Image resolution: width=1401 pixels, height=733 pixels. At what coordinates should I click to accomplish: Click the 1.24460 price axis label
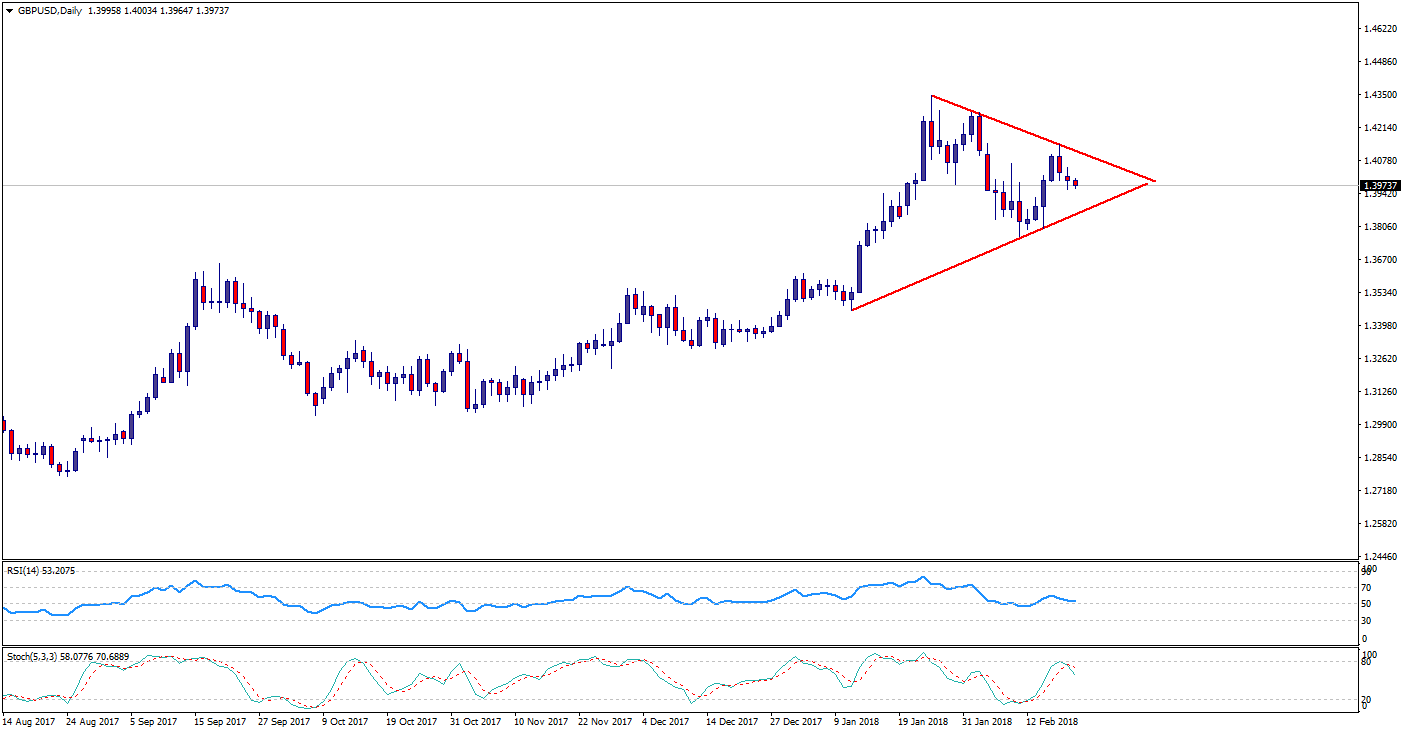1381,557
